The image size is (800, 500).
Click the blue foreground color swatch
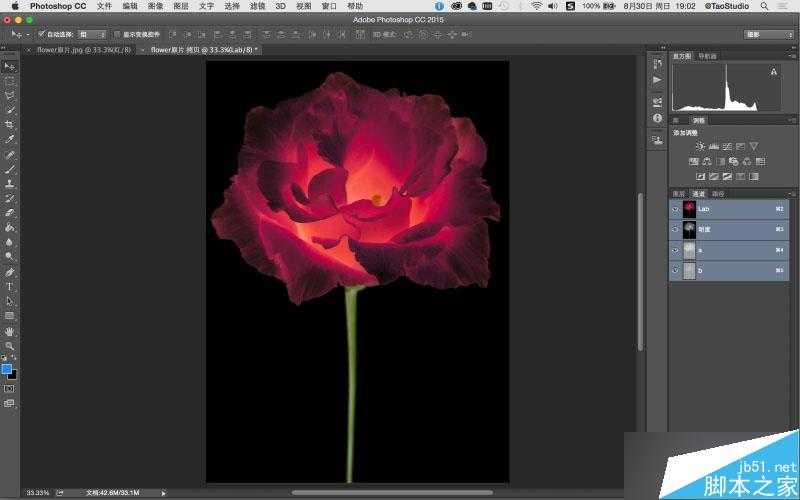[x=7, y=369]
